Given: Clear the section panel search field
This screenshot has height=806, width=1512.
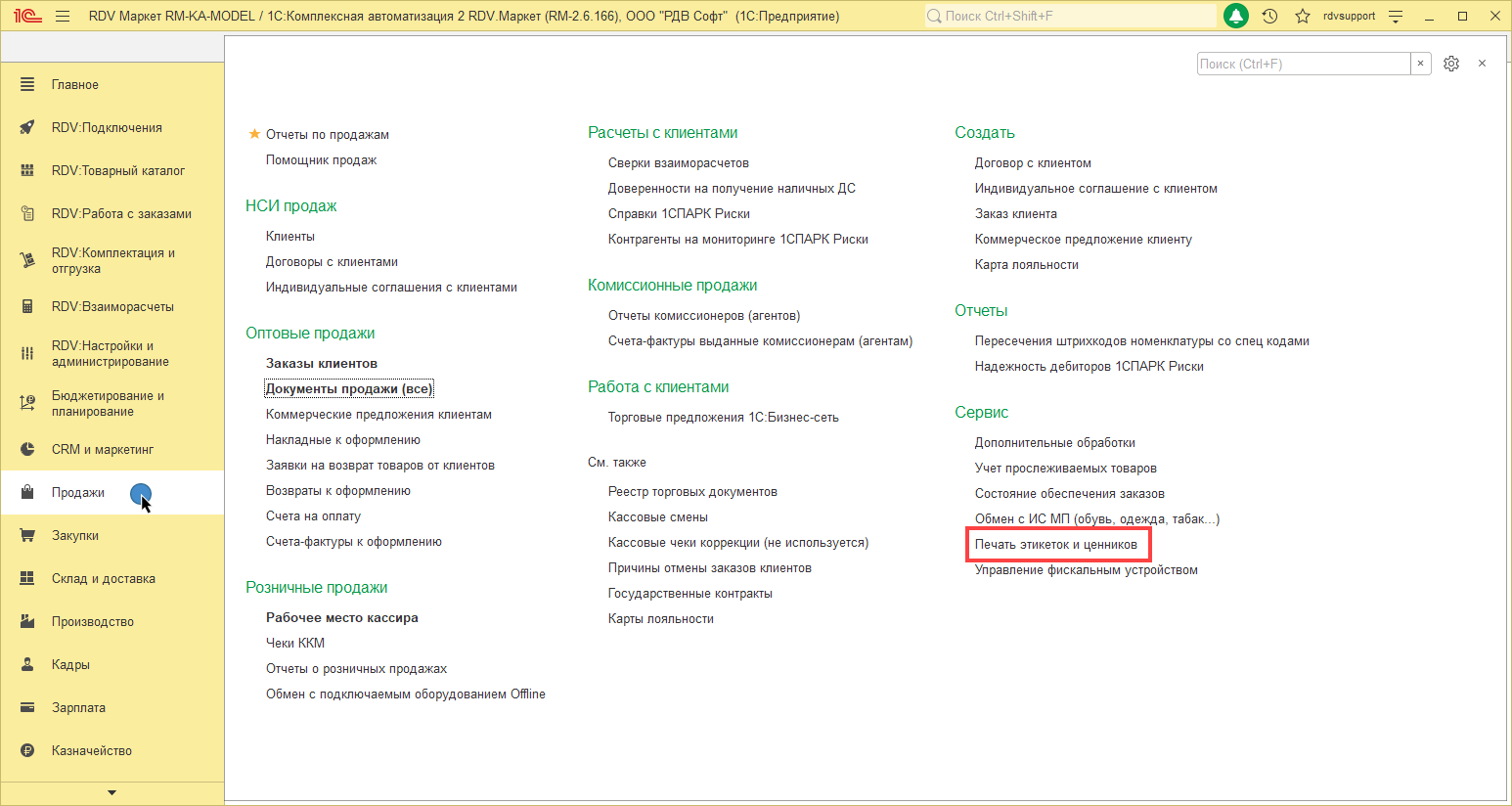Looking at the screenshot, I should [x=1421, y=64].
